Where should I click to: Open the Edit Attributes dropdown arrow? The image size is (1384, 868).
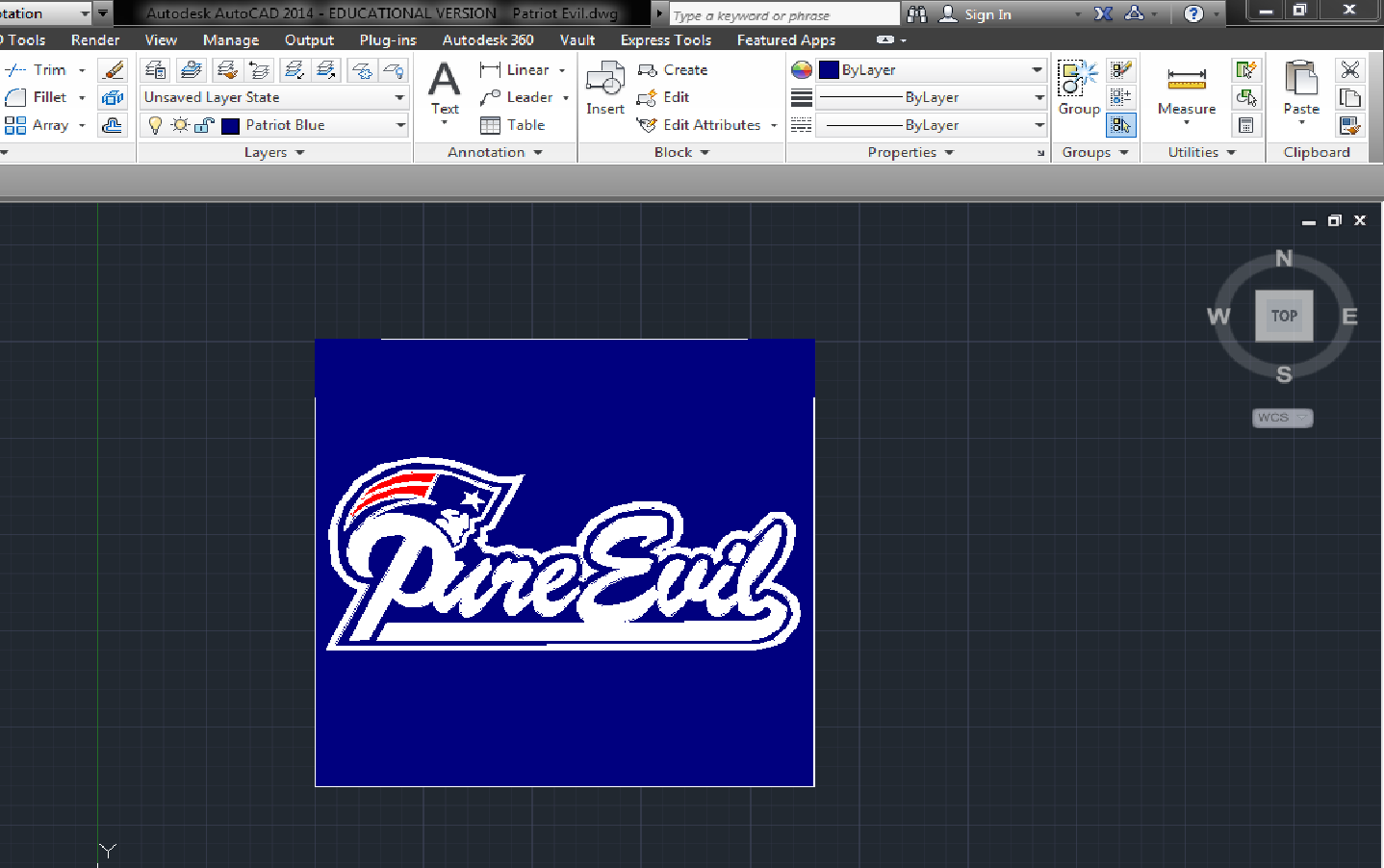point(774,125)
